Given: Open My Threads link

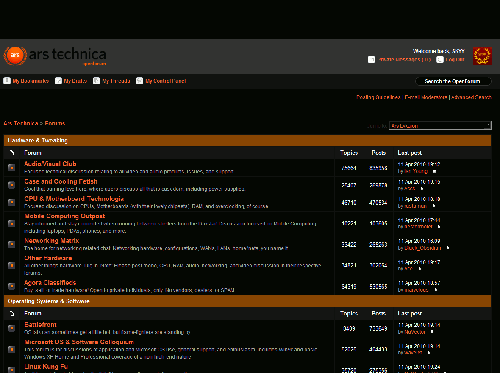Looking at the screenshot, I should pyautogui.click(x=116, y=81).
